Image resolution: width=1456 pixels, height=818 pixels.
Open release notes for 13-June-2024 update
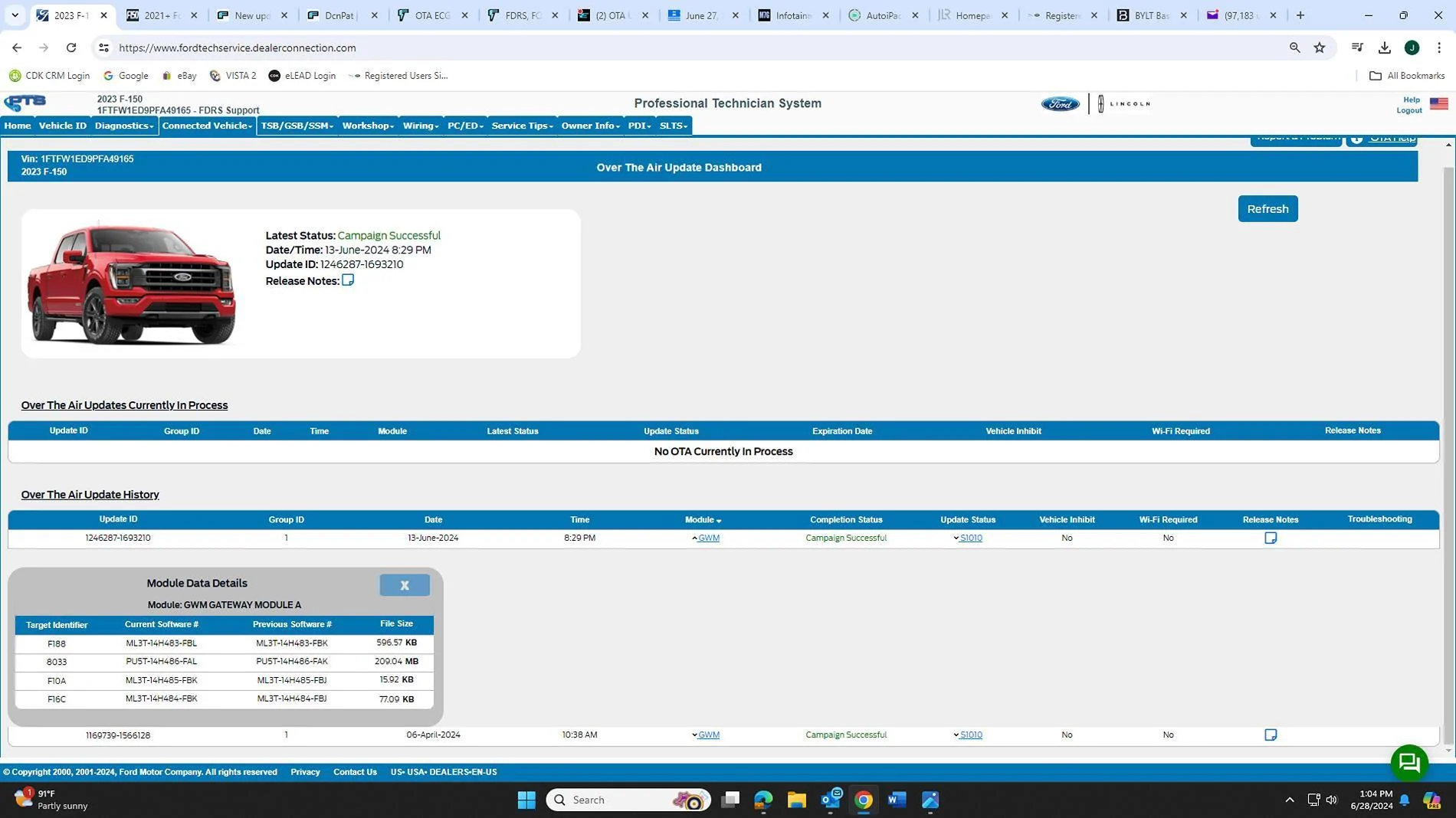(x=1271, y=538)
